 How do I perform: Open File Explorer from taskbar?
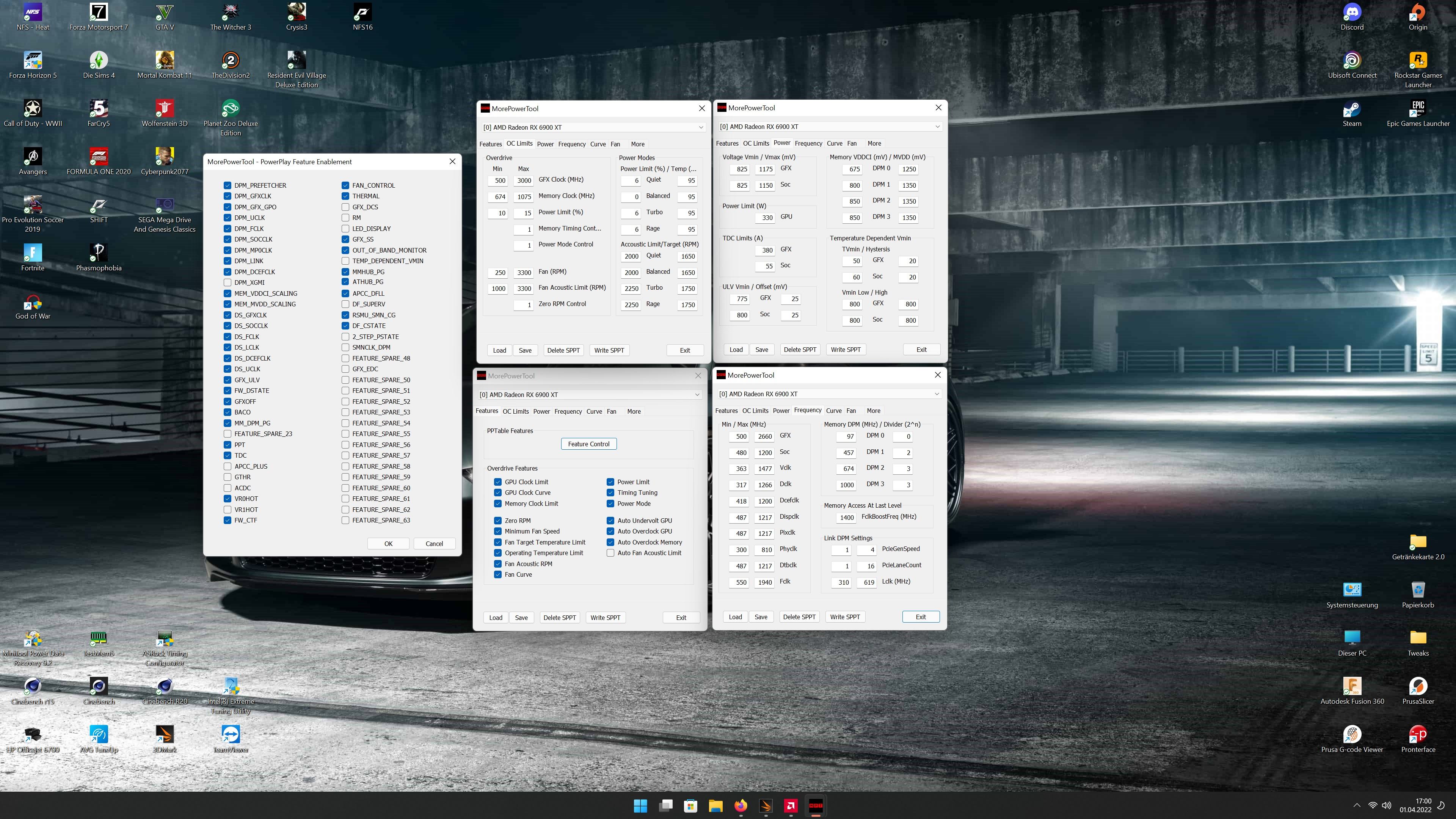pyautogui.click(x=715, y=806)
